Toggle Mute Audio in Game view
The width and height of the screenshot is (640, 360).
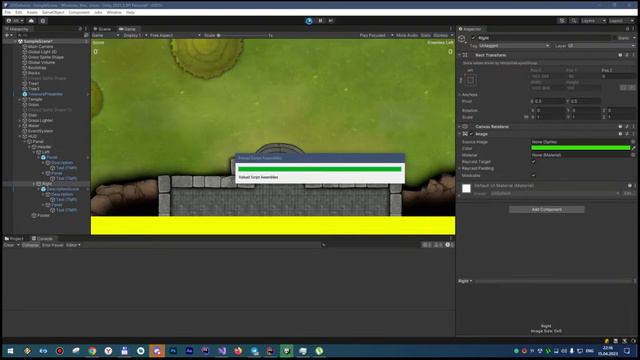click(407, 36)
